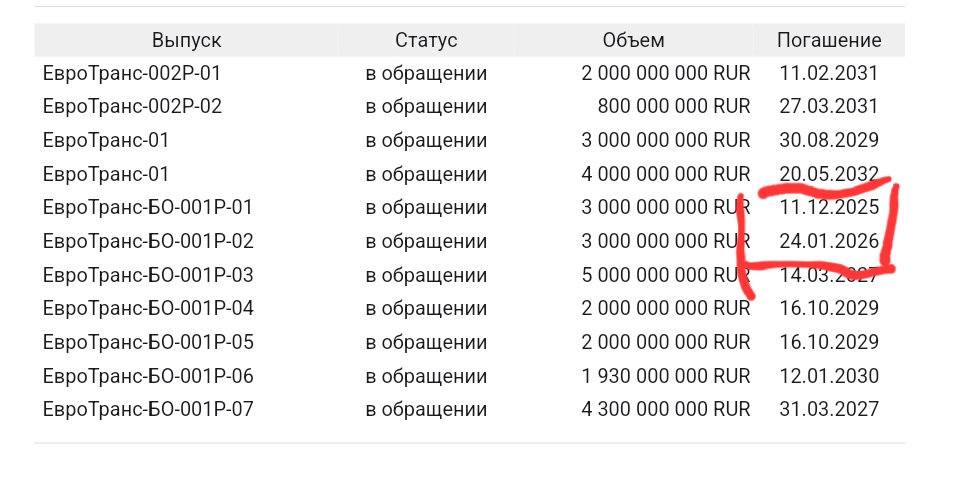The image size is (962, 492).
Task: Click the Объем column header
Action: [633, 40]
